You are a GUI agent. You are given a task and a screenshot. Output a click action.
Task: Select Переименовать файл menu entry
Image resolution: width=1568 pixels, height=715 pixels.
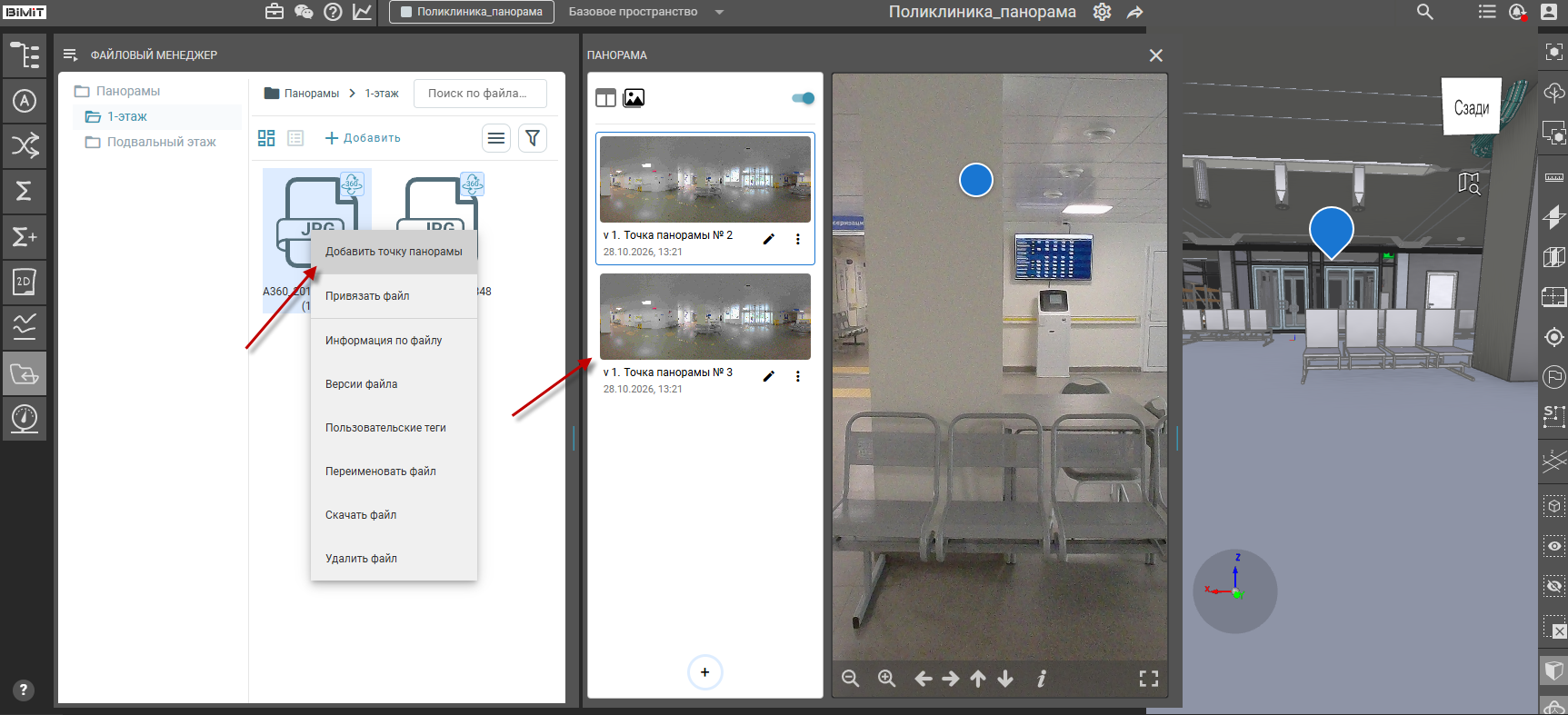tap(394, 472)
